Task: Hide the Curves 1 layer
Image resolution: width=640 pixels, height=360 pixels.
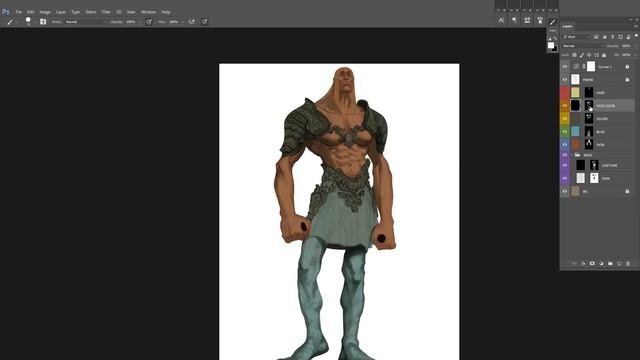Action: pyautogui.click(x=565, y=67)
